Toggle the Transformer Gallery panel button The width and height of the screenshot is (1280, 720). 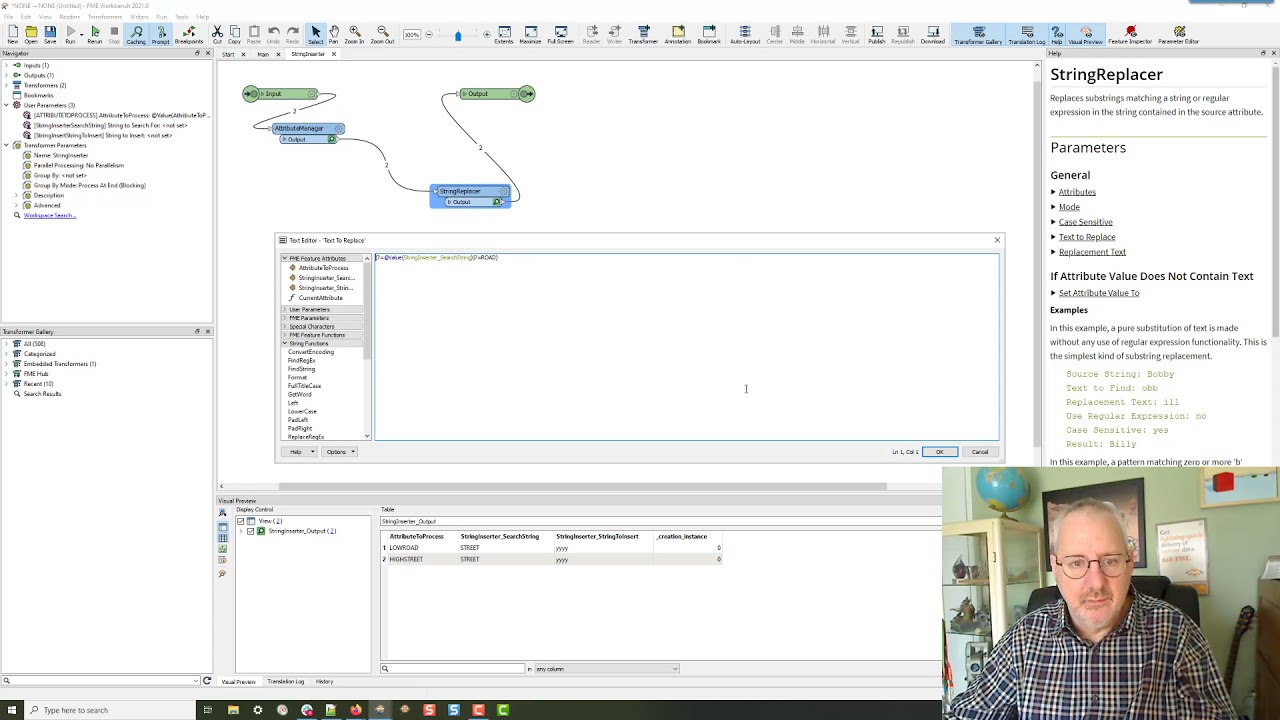point(978,35)
